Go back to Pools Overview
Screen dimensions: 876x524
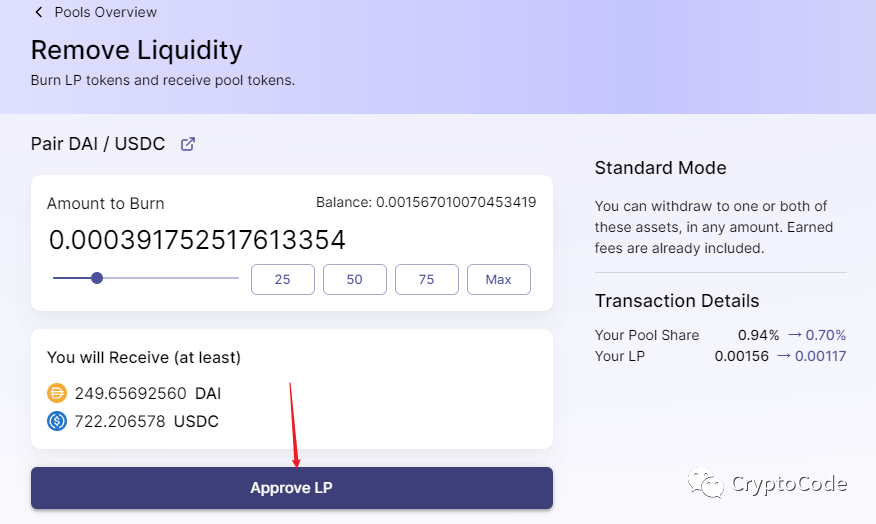pos(106,12)
